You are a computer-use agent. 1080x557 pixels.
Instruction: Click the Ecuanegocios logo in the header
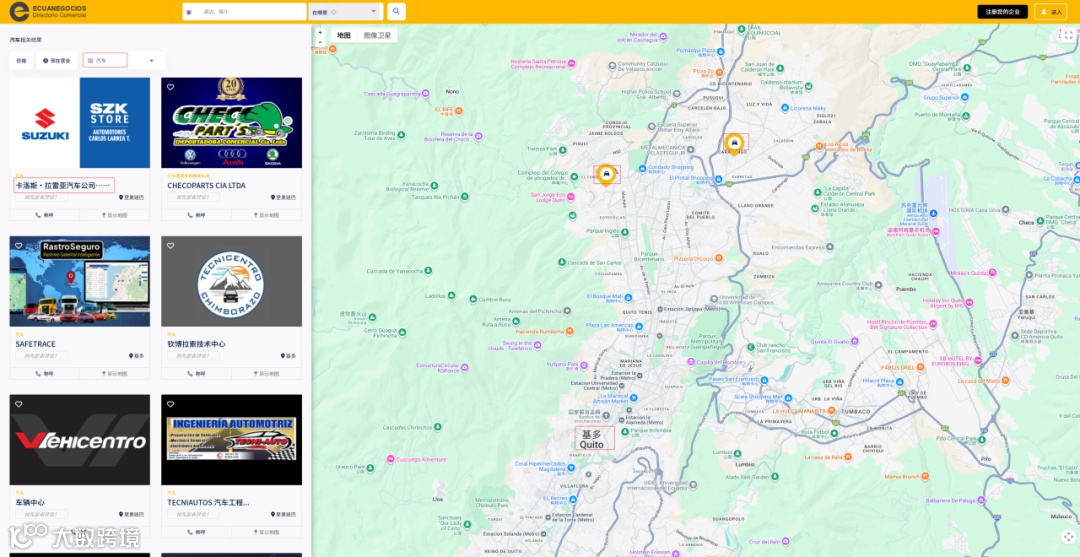click(48, 11)
